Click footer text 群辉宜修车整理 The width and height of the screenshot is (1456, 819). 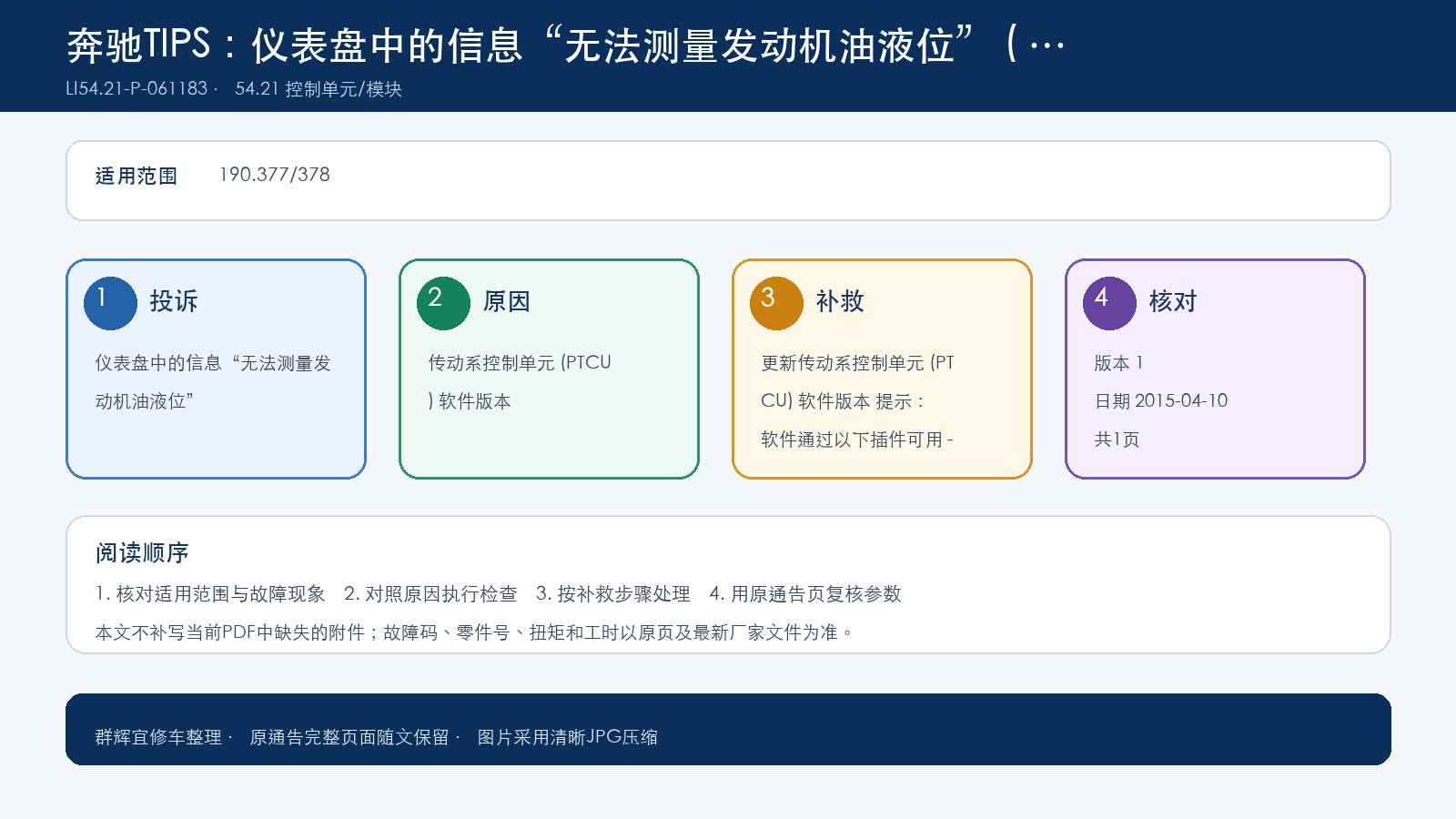pyautogui.click(x=158, y=737)
